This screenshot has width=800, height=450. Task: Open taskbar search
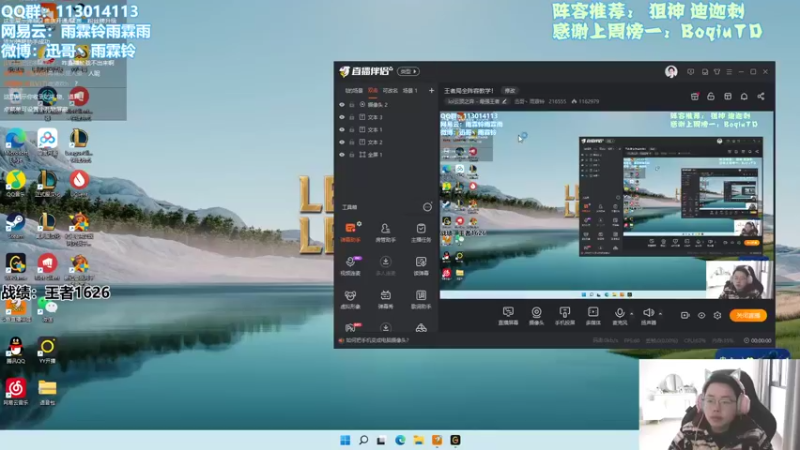363,440
